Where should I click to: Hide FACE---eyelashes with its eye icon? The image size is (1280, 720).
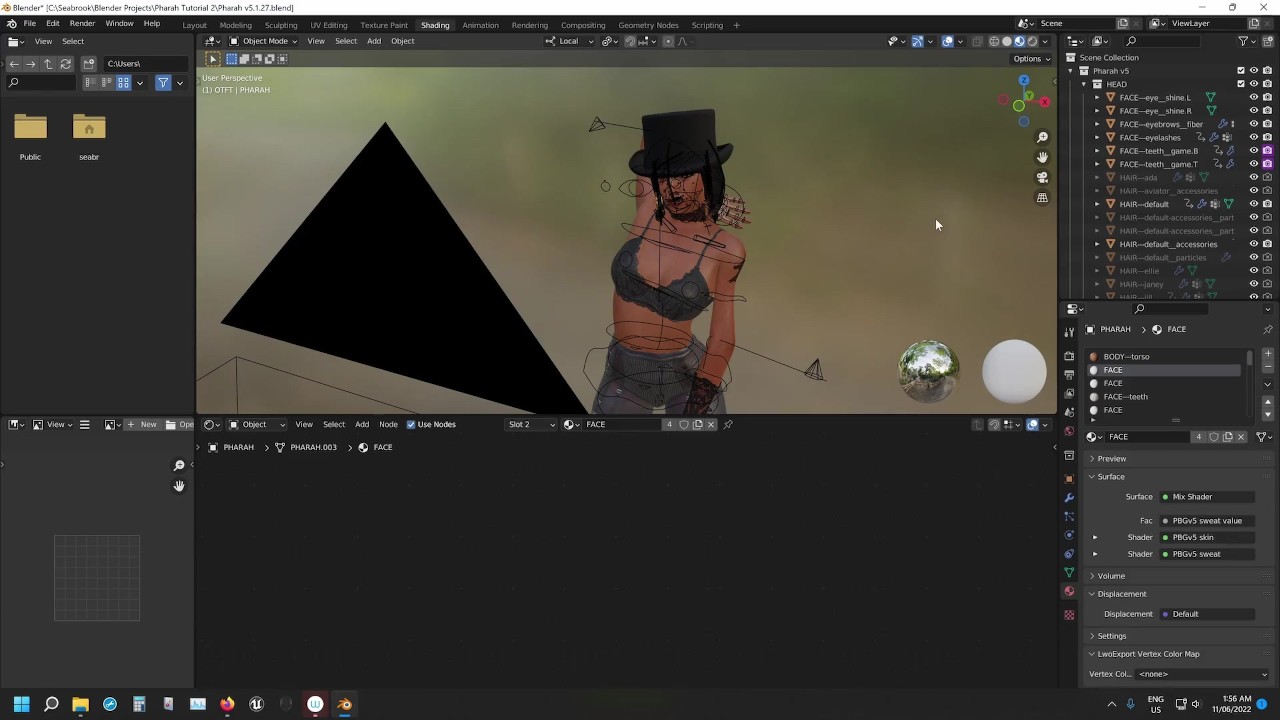click(1254, 138)
